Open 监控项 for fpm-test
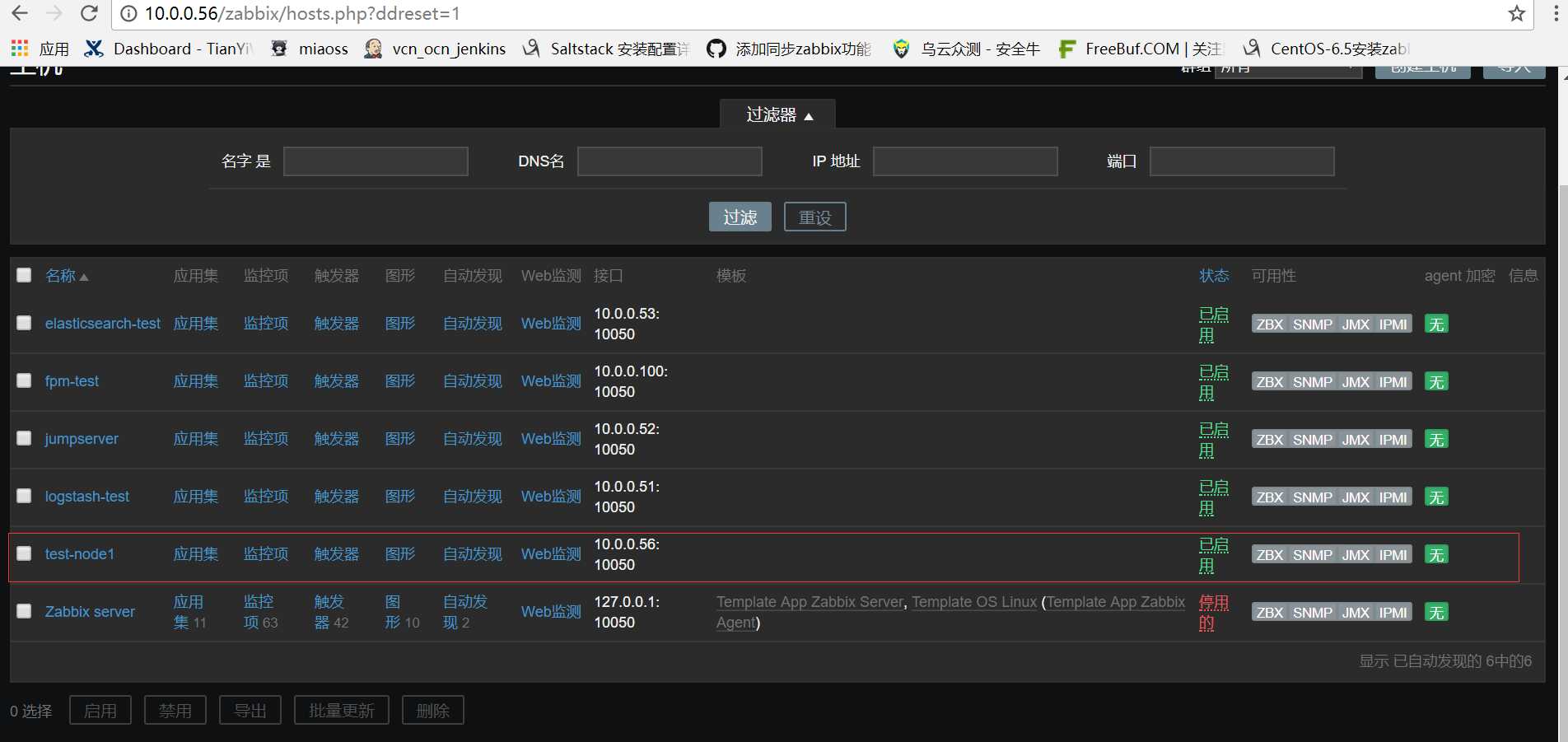The image size is (1568, 742). click(266, 381)
